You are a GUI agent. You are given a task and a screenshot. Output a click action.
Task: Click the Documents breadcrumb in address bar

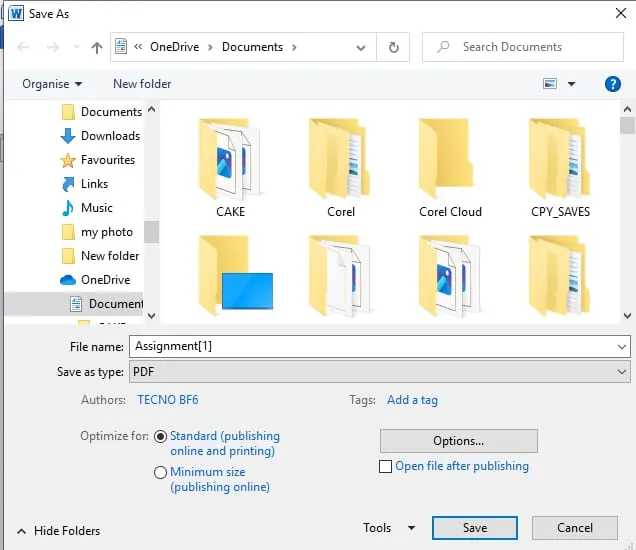click(252, 47)
